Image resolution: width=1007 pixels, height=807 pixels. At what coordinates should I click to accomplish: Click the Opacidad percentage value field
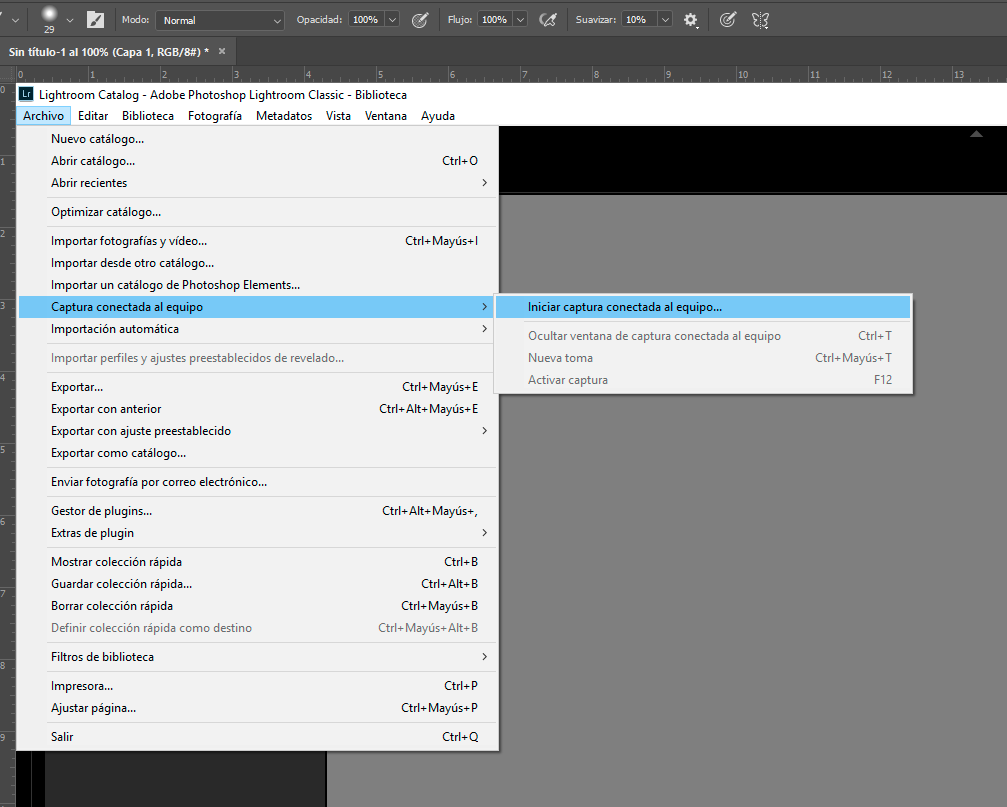pyautogui.click(x=366, y=20)
